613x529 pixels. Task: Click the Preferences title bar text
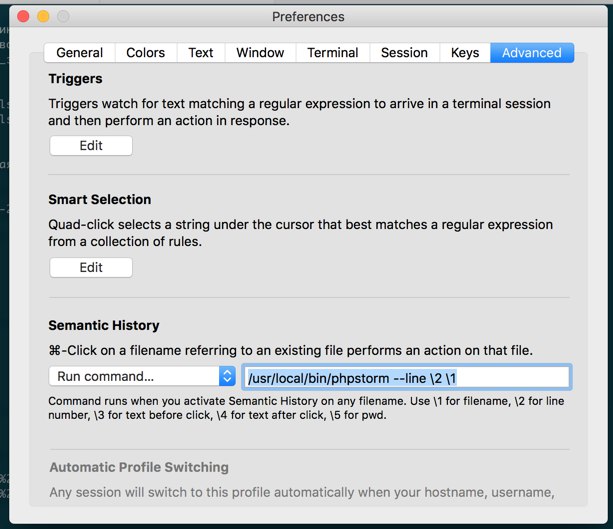[x=308, y=17]
